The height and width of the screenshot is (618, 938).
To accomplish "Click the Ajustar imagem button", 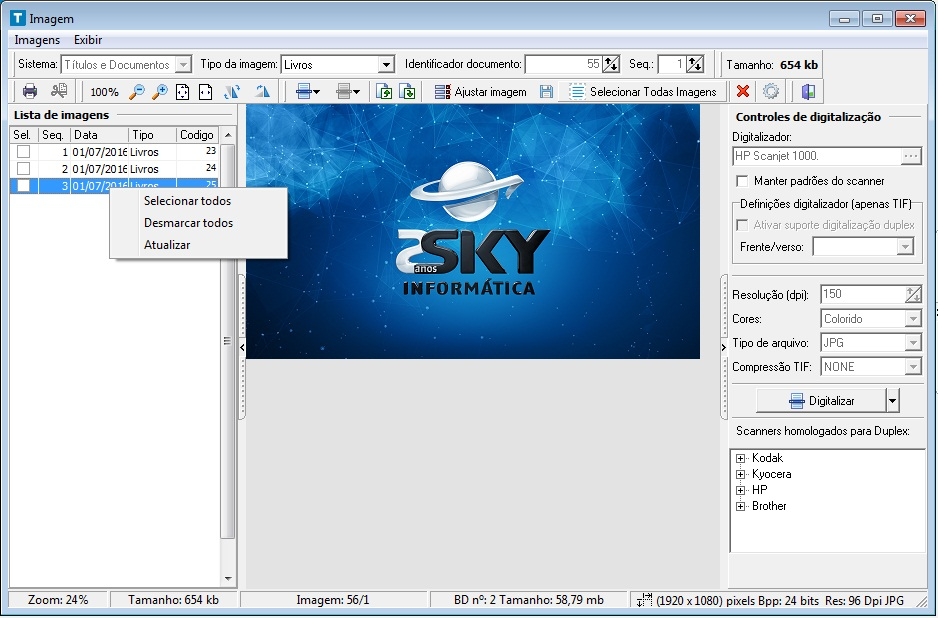I will tap(481, 92).
